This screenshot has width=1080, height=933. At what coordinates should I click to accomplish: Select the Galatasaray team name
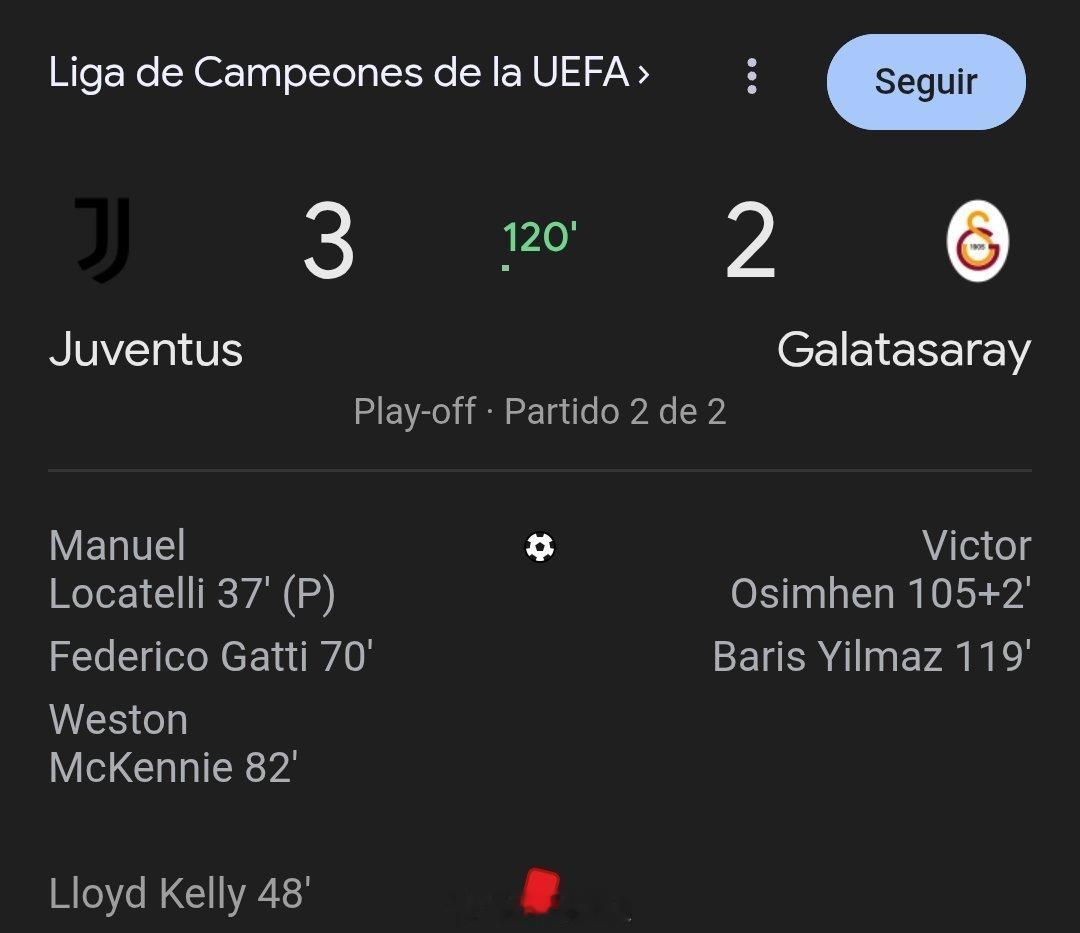(903, 350)
